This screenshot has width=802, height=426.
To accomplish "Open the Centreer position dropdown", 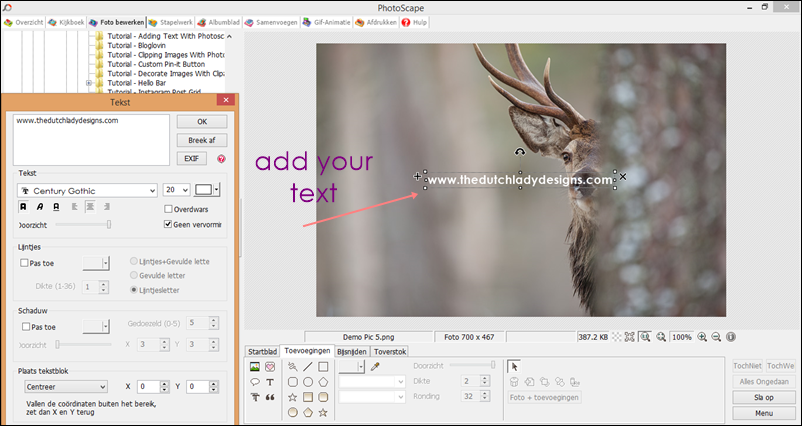I will click(x=66, y=387).
